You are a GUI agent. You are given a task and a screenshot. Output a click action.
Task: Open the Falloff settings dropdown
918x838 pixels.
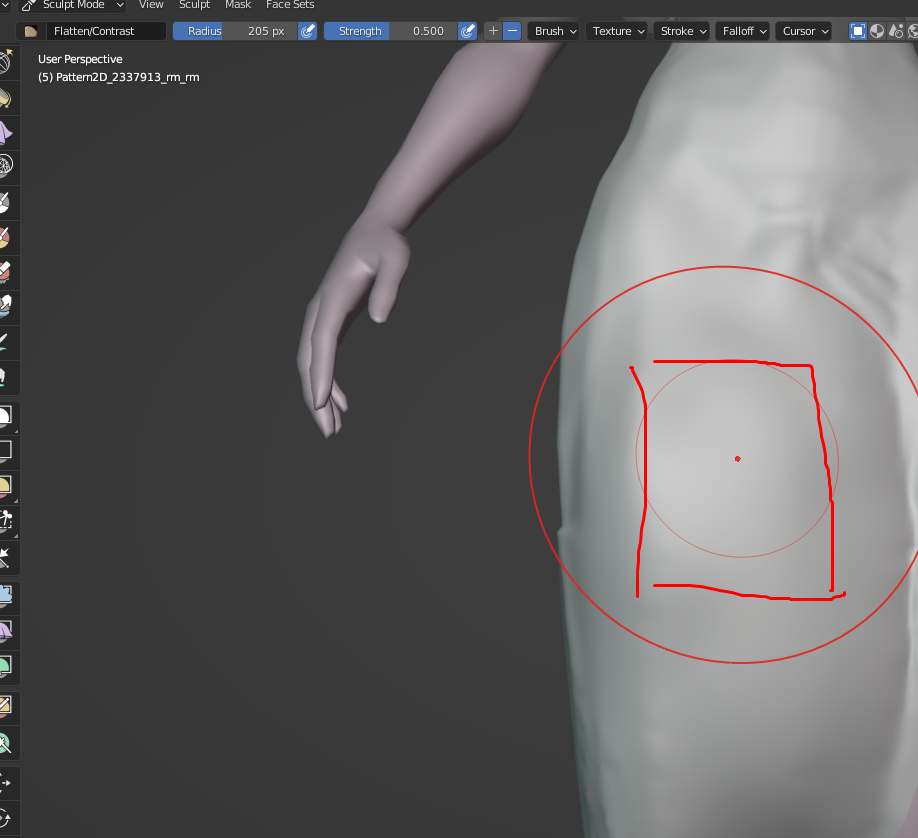click(x=742, y=31)
